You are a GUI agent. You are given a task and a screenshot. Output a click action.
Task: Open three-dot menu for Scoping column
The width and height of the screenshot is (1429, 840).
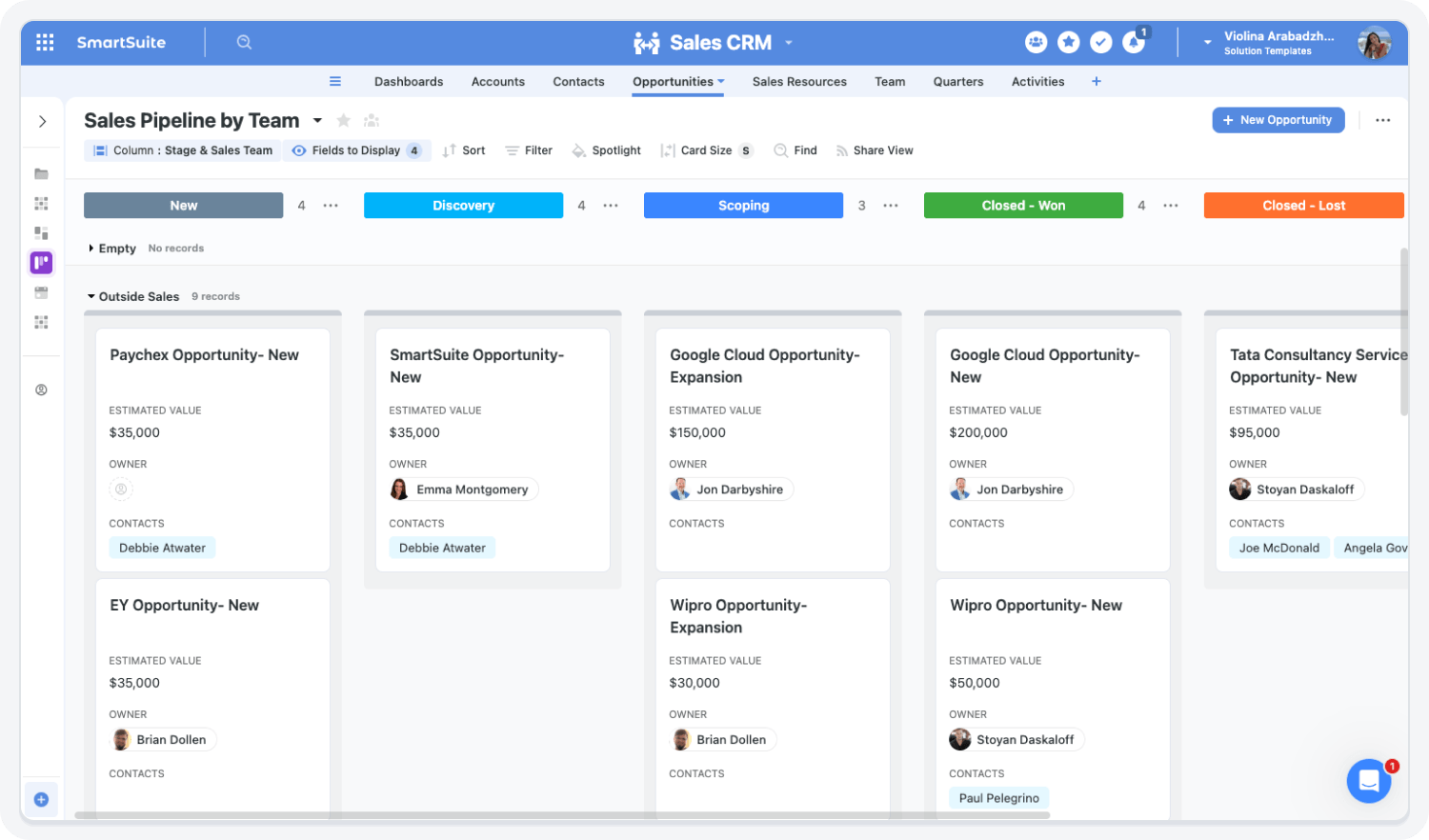pos(891,205)
